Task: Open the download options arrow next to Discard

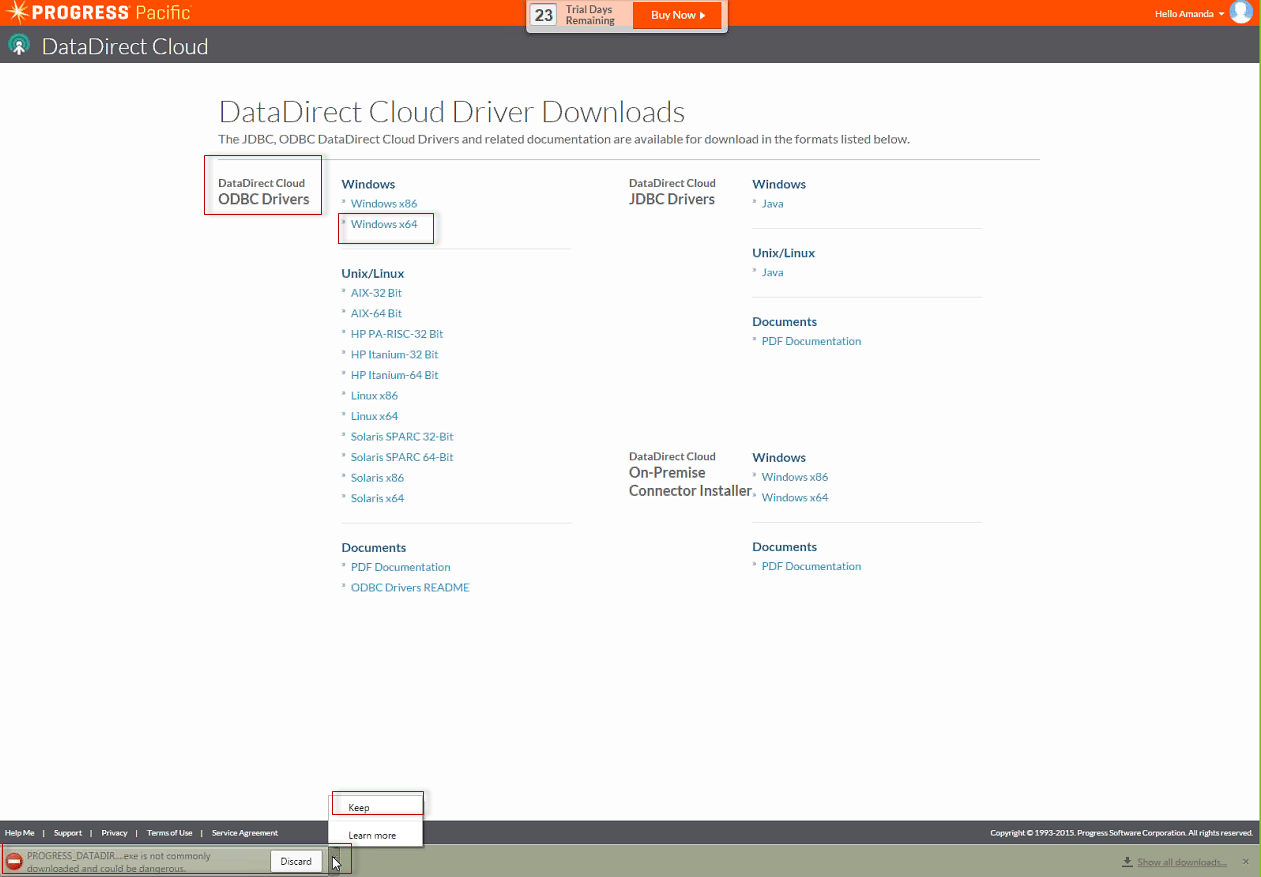Action: tap(335, 861)
